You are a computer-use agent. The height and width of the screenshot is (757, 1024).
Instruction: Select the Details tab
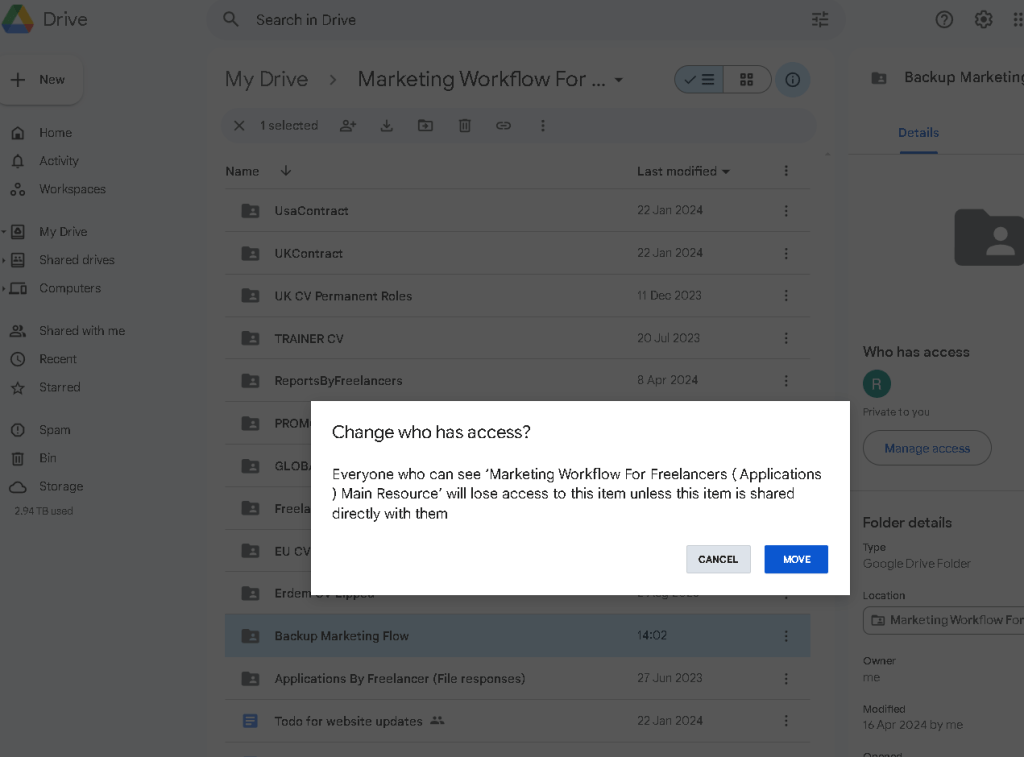pyautogui.click(x=918, y=133)
